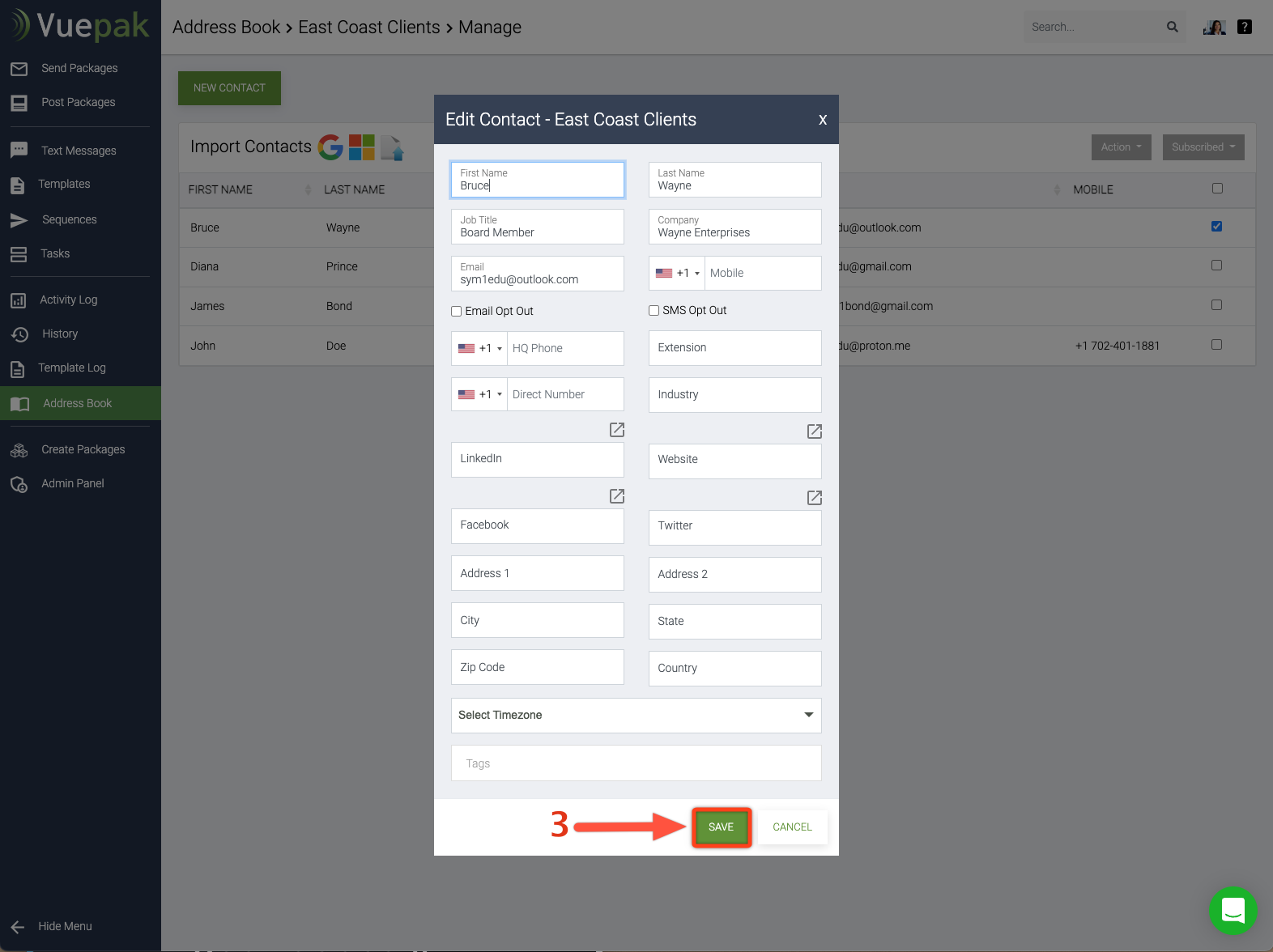Save the edited contact

721,827
